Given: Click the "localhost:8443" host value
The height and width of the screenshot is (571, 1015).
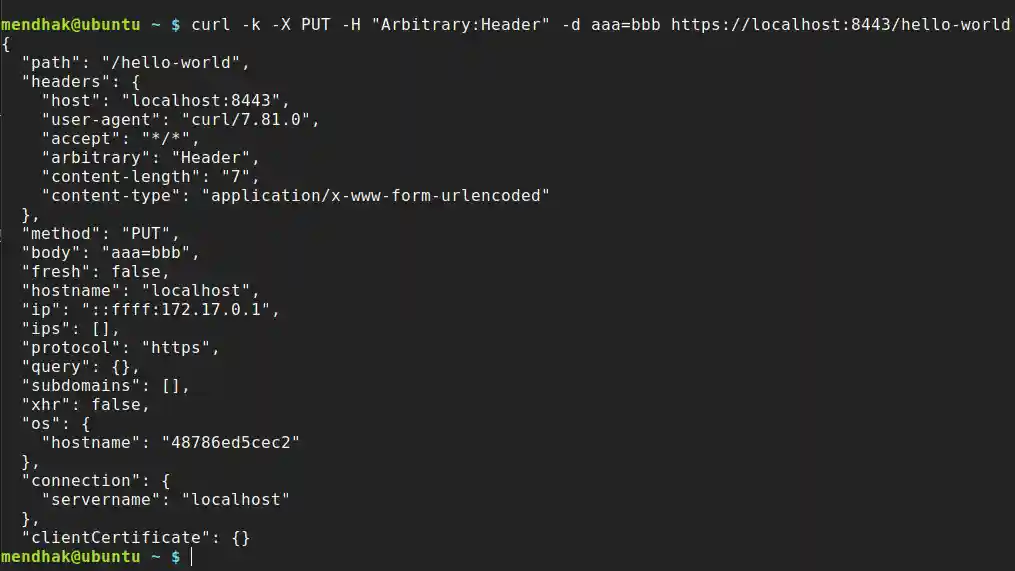Looking at the screenshot, I should pos(205,100).
